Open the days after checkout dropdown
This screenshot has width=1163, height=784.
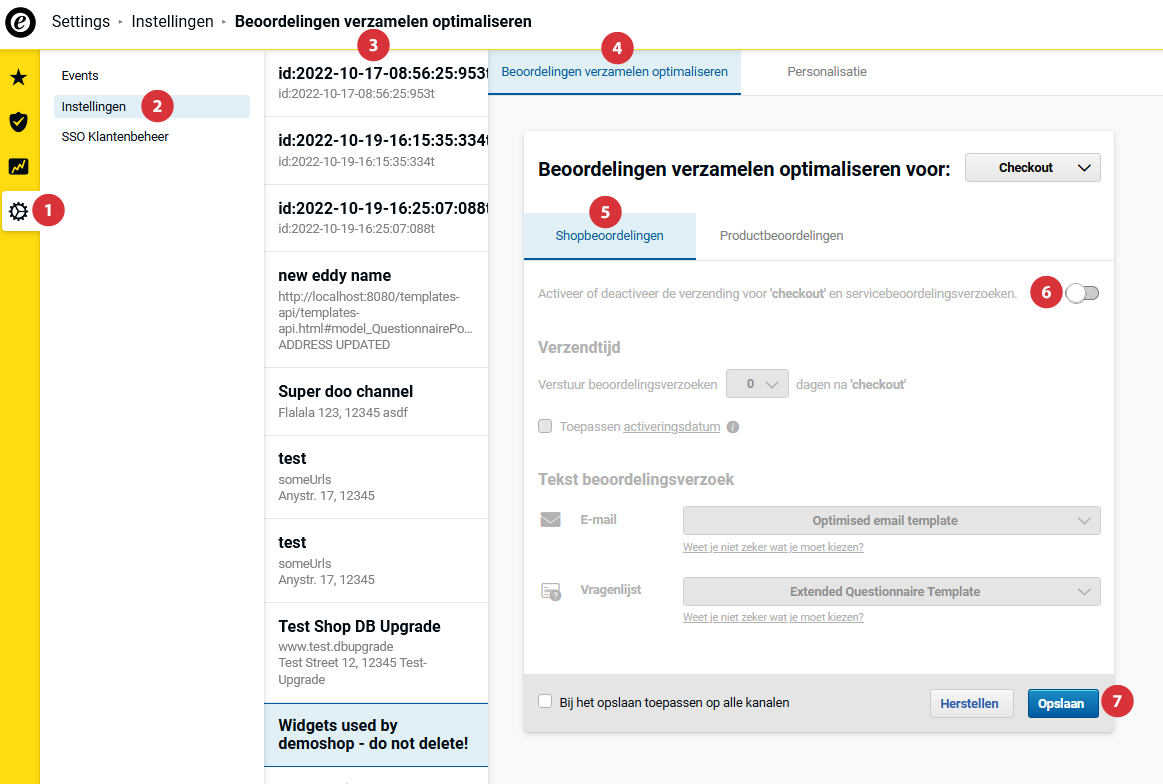click(x=757, y=384)
